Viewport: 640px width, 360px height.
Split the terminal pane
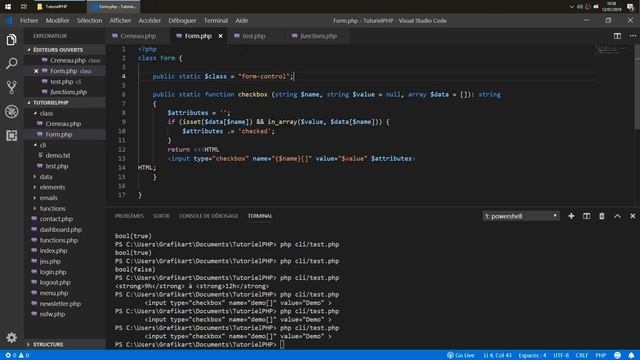click(x=587, y=216)
